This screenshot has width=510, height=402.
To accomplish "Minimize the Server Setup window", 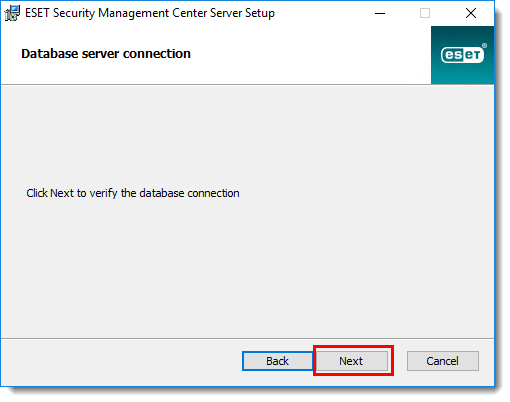I will coord(380,13).
